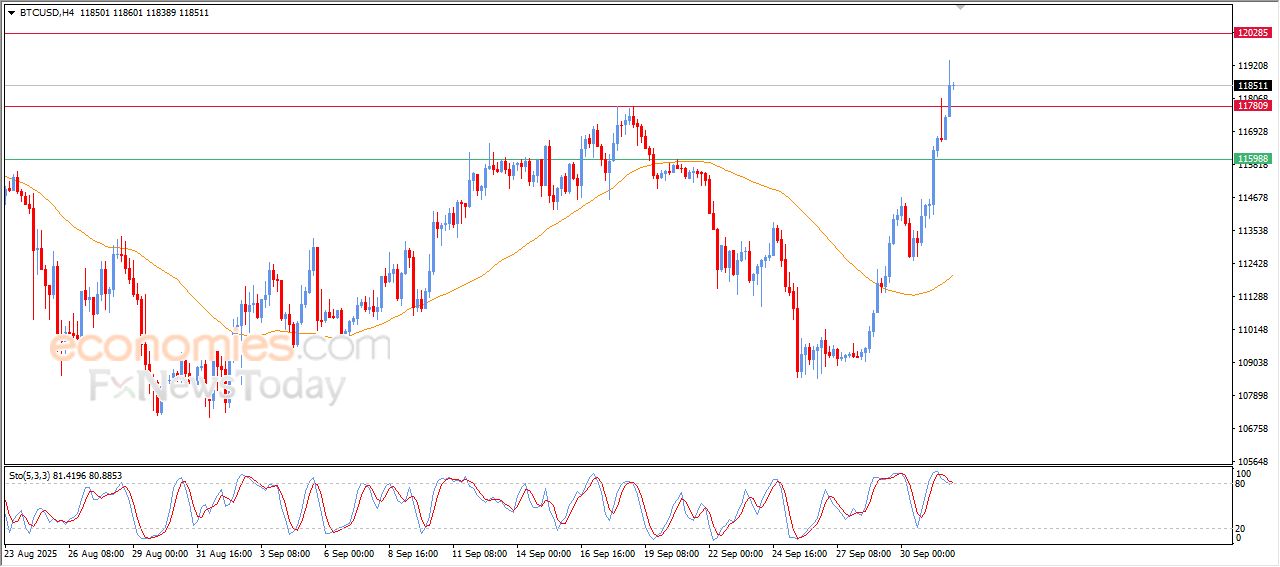Click the 117809 red level label
Image resolution: width=1280 pixels, height=567 pixels.
[x=1253, y=106]
